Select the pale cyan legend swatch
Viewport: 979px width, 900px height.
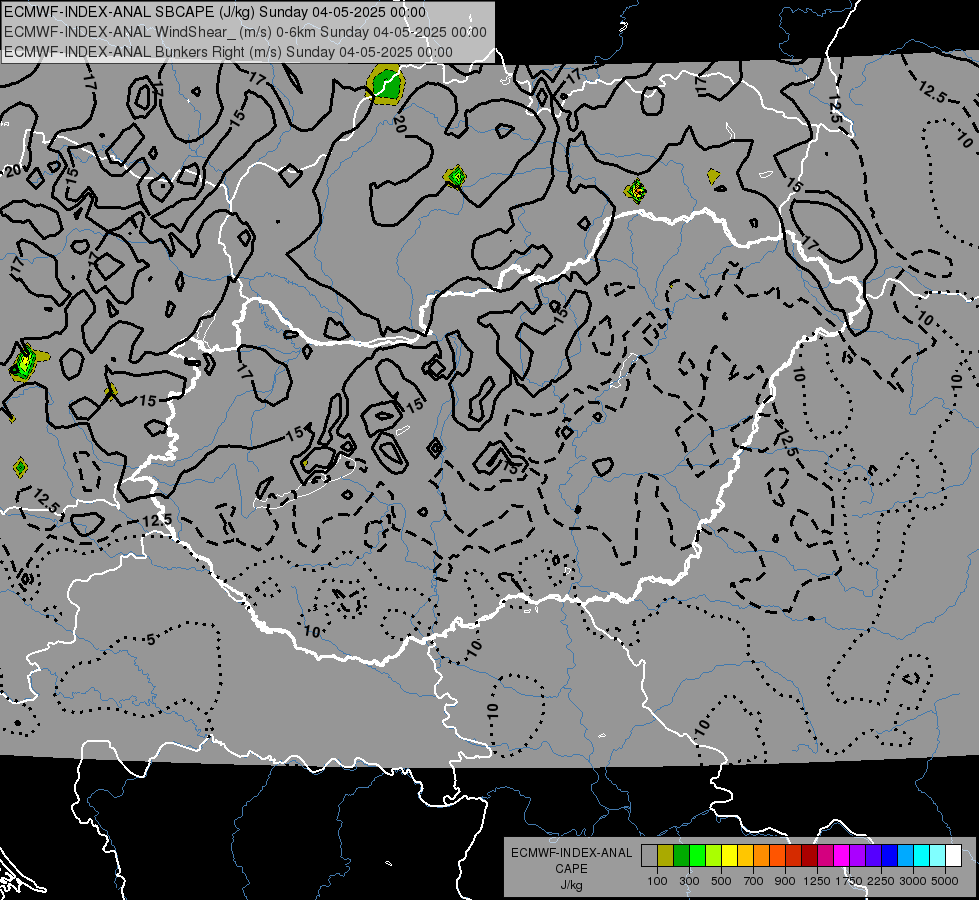[938, 856]
